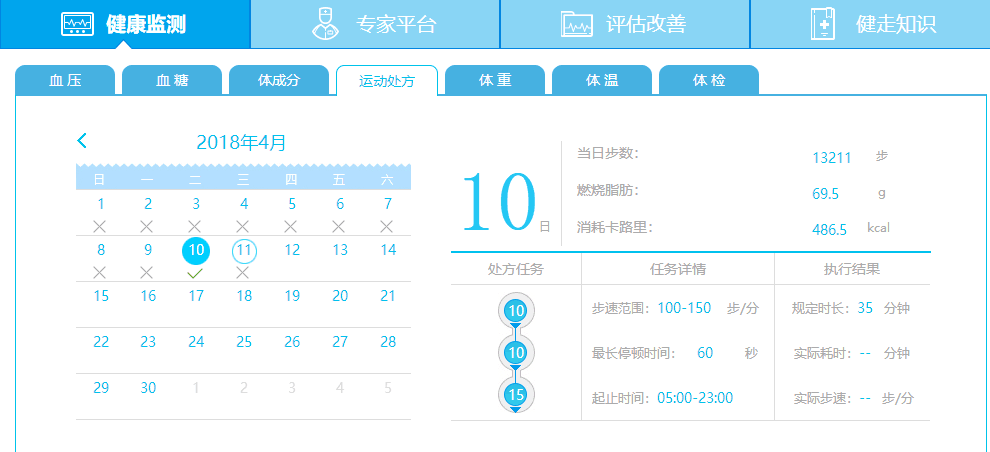Select April 25 in the calendar
The width and height of the screenshot is (990, 452).
coord(244,342)
